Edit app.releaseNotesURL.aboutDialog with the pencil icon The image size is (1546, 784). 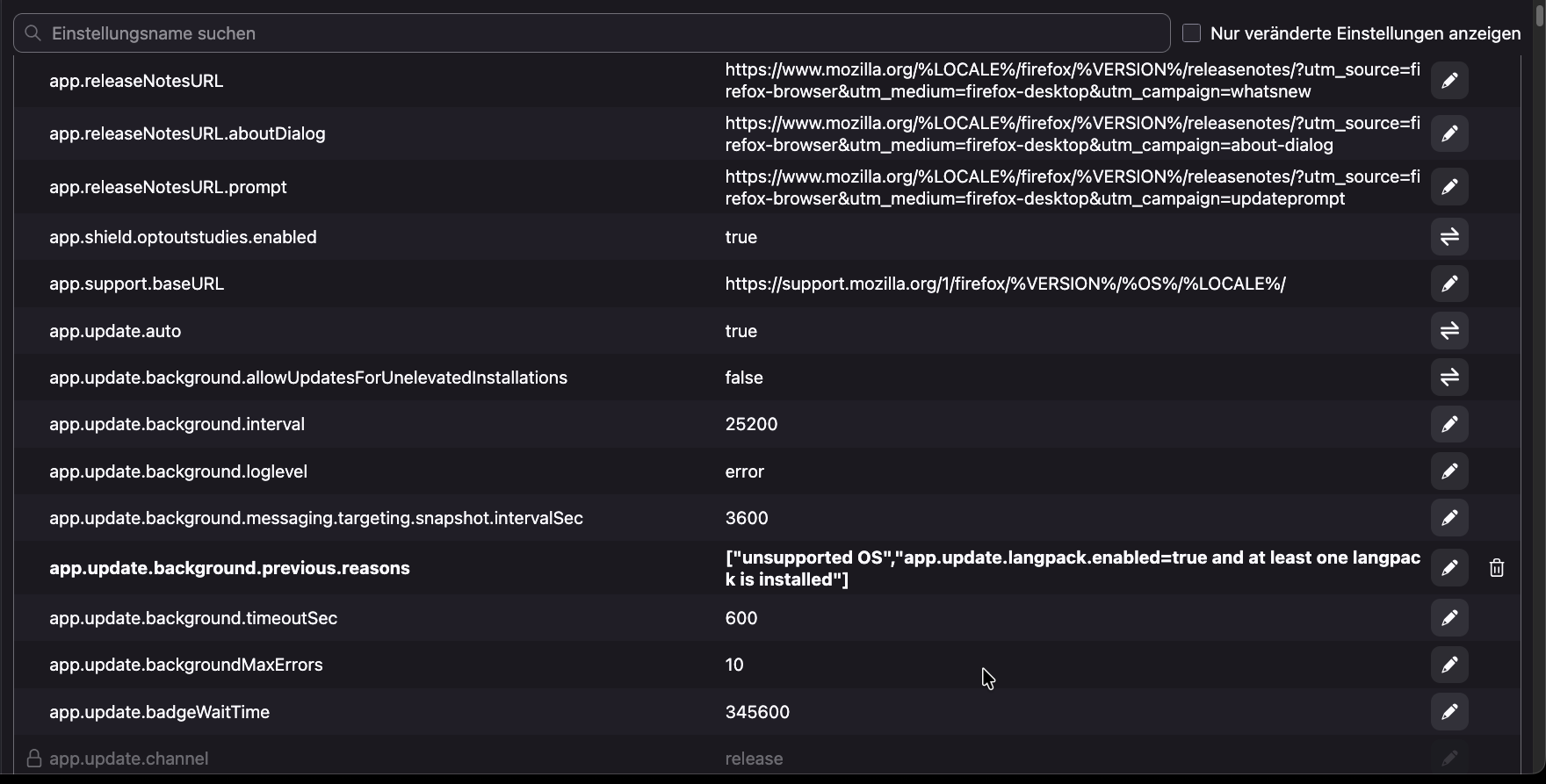[1449, 133]
